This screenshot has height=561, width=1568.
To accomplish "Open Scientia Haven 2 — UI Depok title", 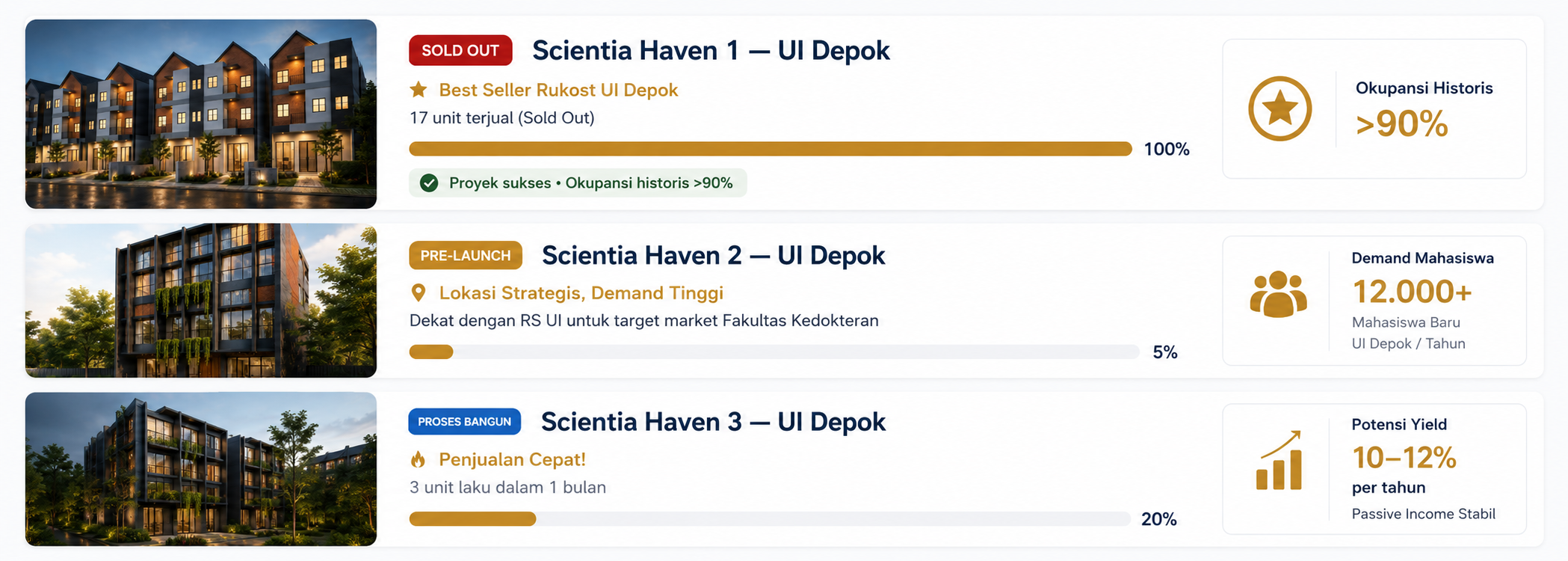I will 713,255.
